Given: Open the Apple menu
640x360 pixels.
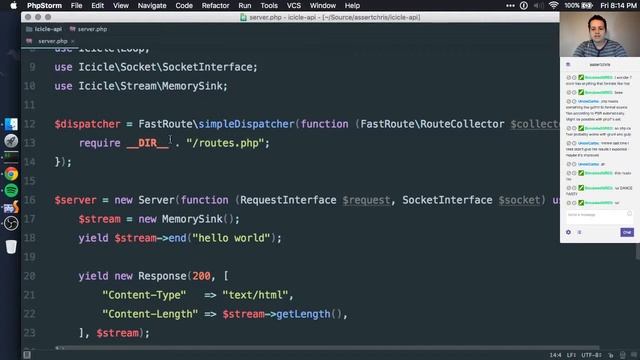Looking at the screenshot, I should (x=13, y=6).
